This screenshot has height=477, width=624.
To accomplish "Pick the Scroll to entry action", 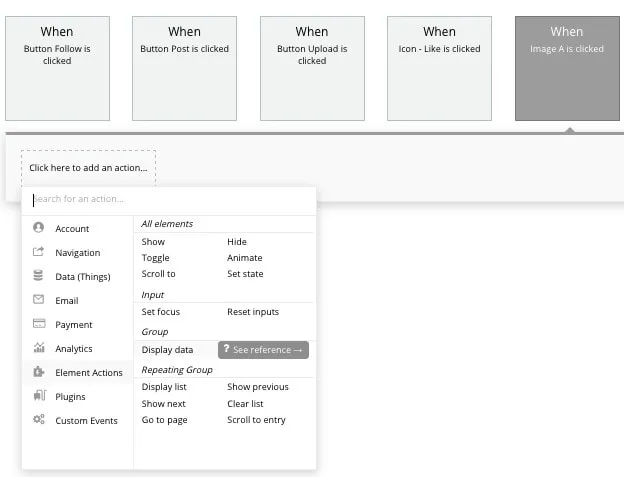I will click(256, 420).
